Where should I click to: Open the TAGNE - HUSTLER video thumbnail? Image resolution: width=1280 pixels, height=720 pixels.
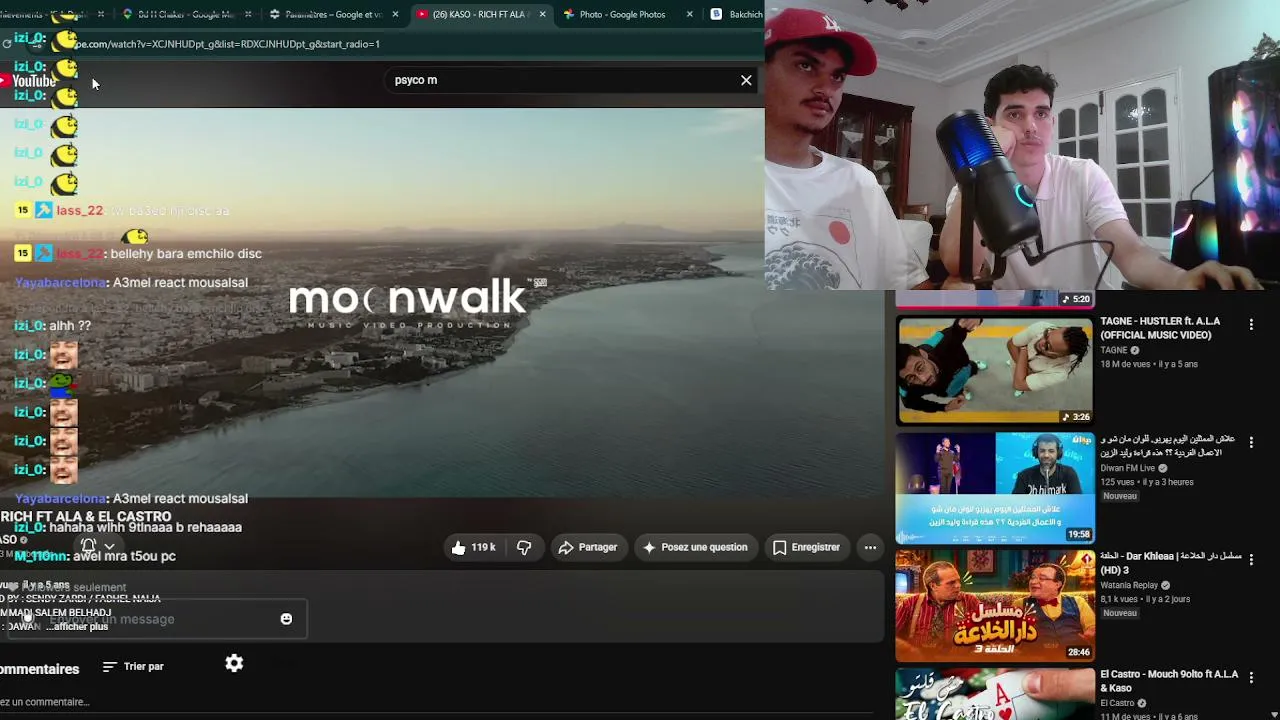995,370
